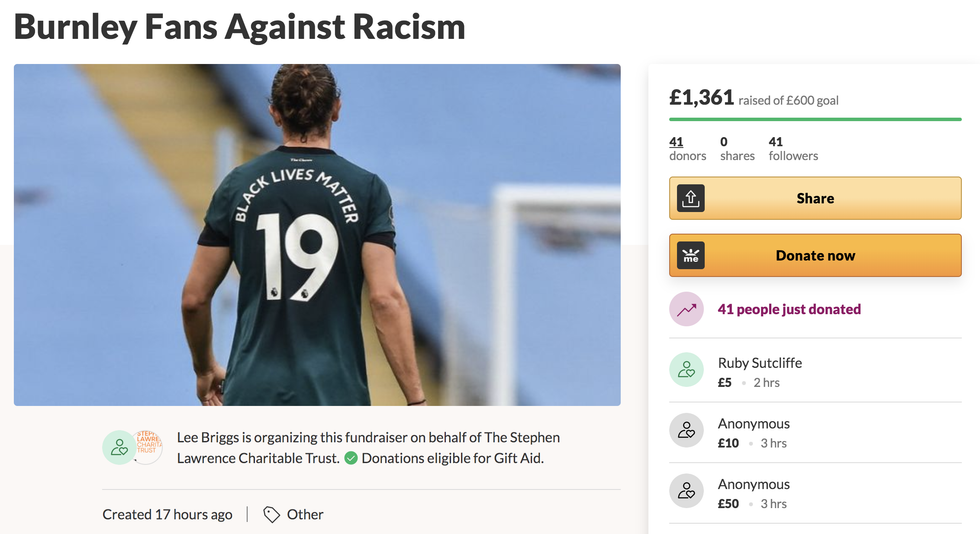The height and width of the screenshot is (534, 980).
Task: Click the Ruby Sutcliffe donor name
Action: 759,363
